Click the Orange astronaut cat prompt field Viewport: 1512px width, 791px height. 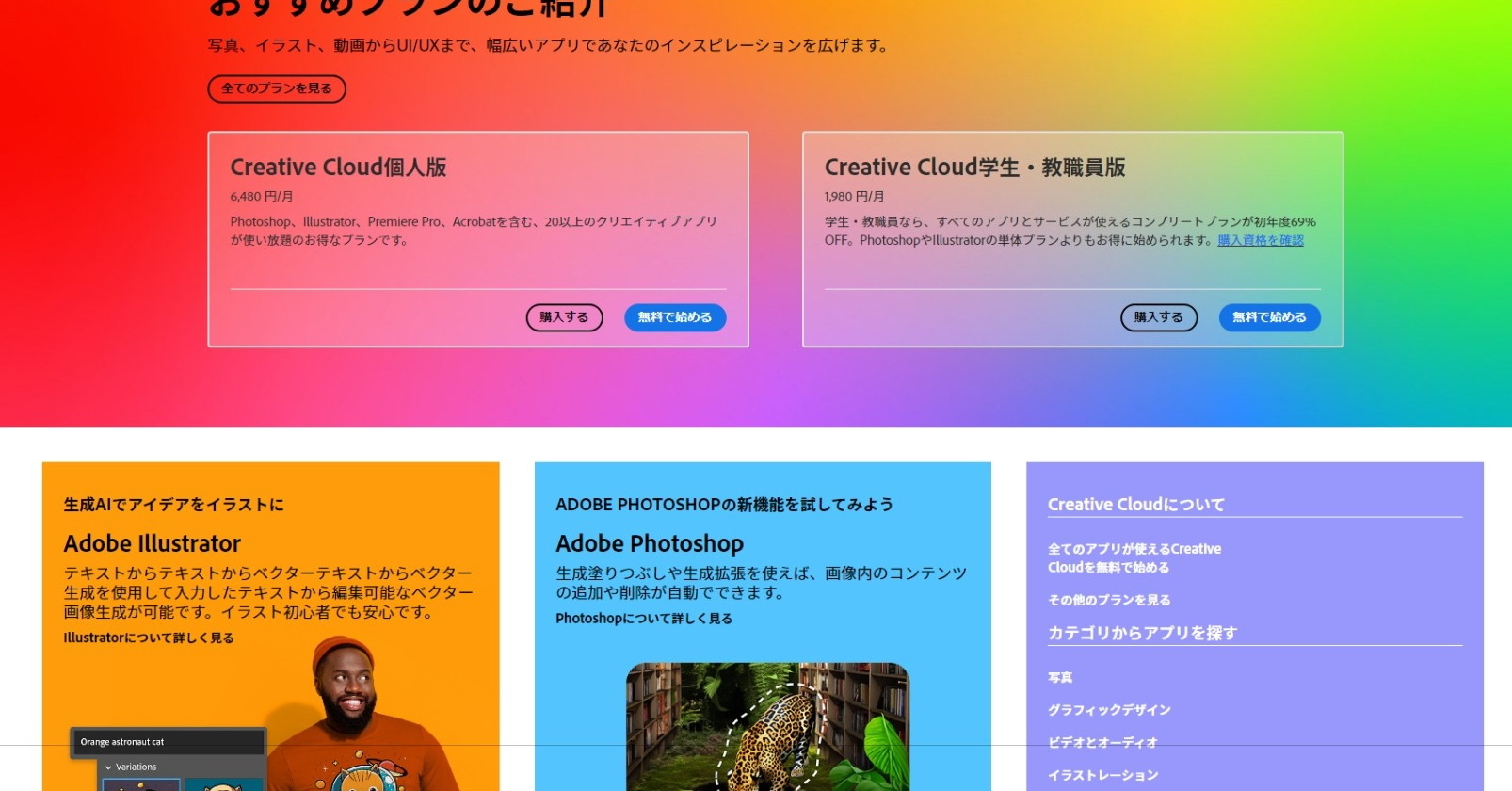168,742
